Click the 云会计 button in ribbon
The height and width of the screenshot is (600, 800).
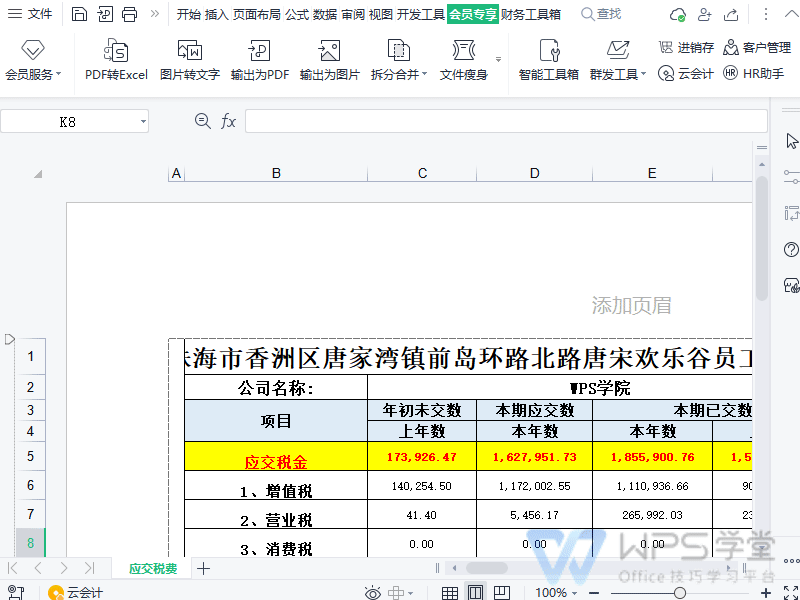pos(686,73)
